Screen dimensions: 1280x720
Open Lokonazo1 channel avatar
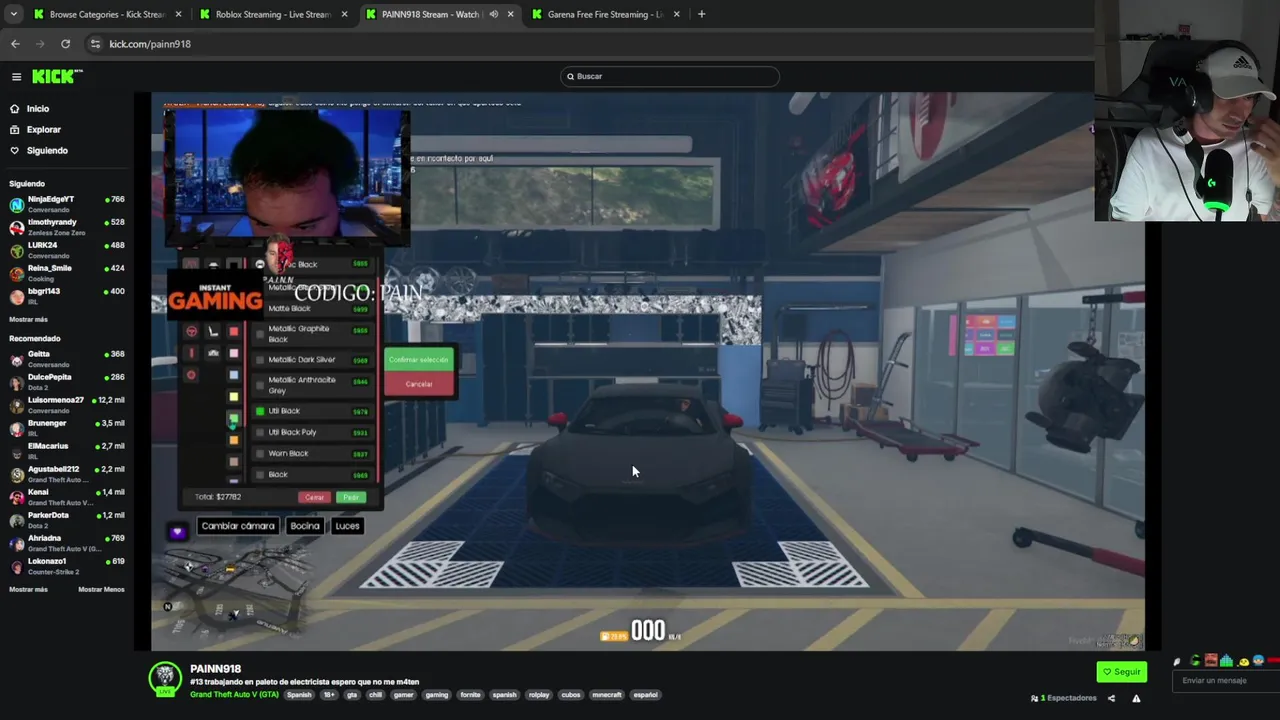(16, 566)
